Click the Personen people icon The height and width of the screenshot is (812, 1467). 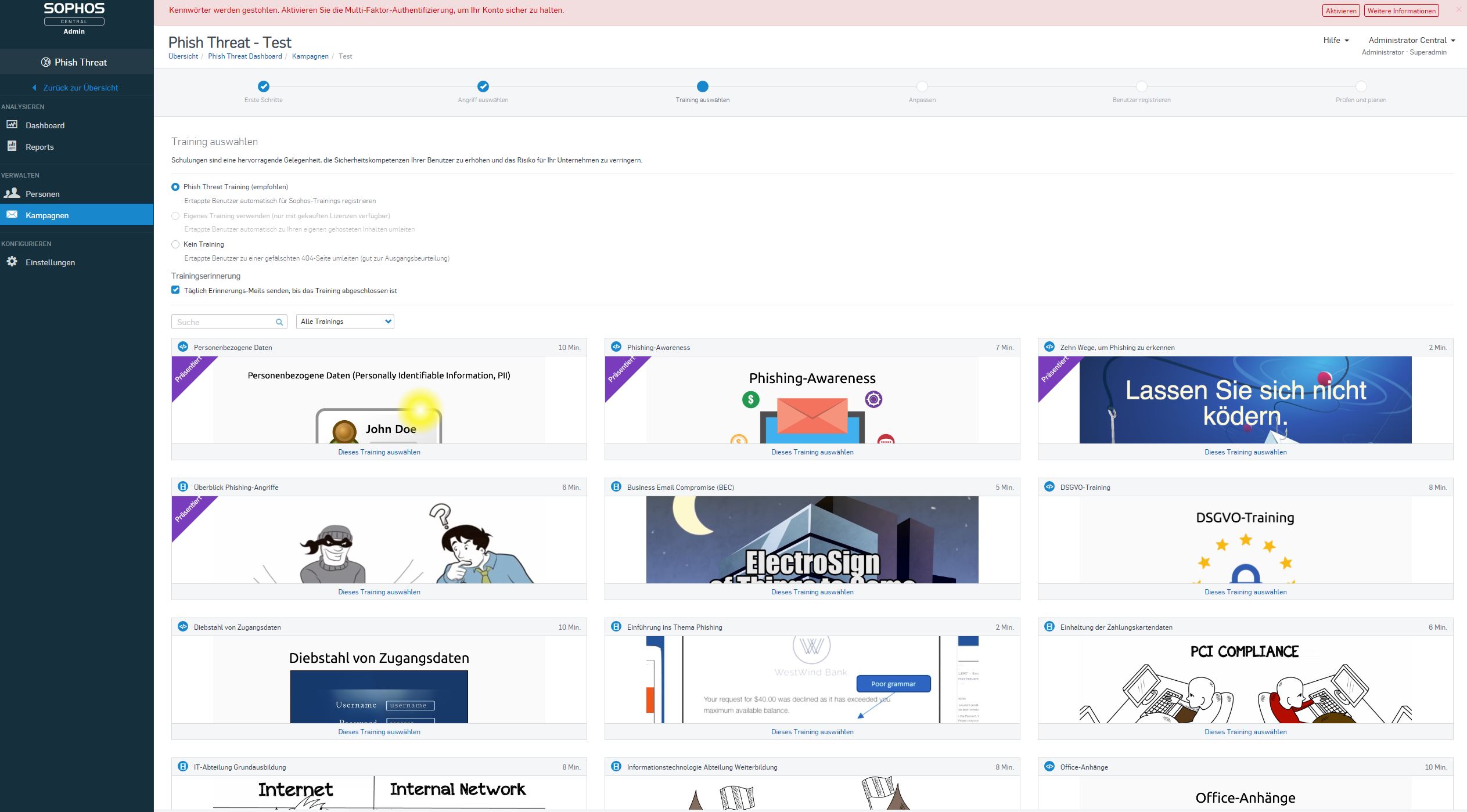coord(12,193)
